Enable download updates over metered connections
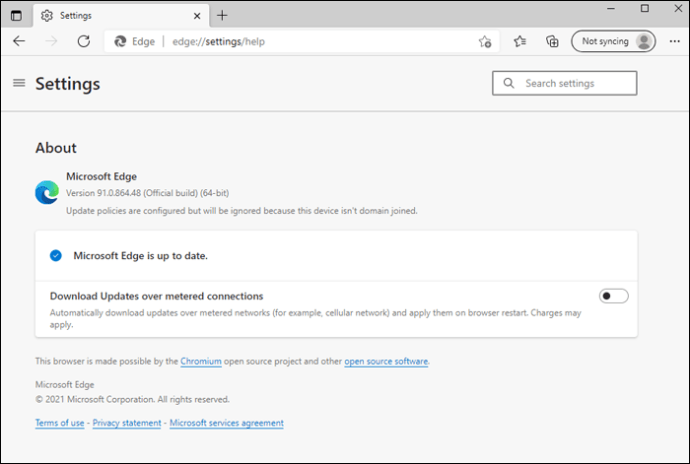The width and height of the screenshot is (690, 464). [613, 296]
